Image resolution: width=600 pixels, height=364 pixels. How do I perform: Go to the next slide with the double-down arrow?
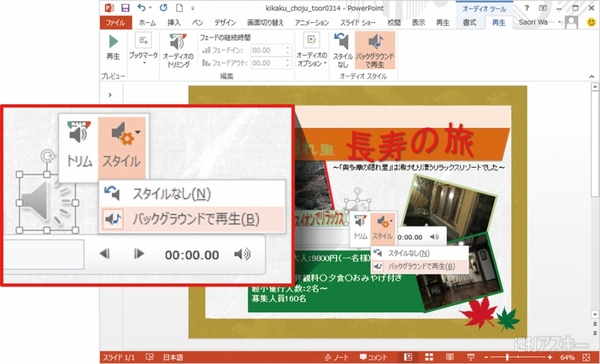point(595,333)
